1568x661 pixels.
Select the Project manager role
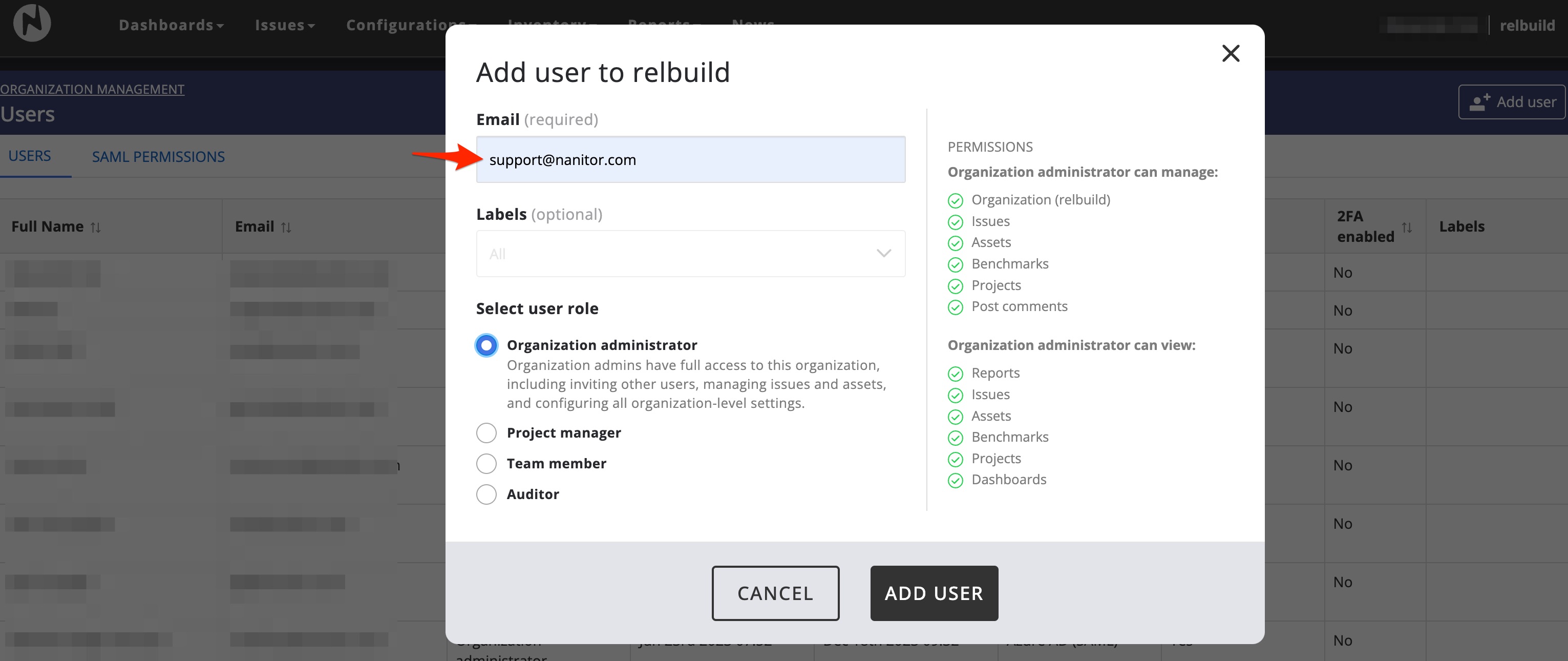(486, 432)
